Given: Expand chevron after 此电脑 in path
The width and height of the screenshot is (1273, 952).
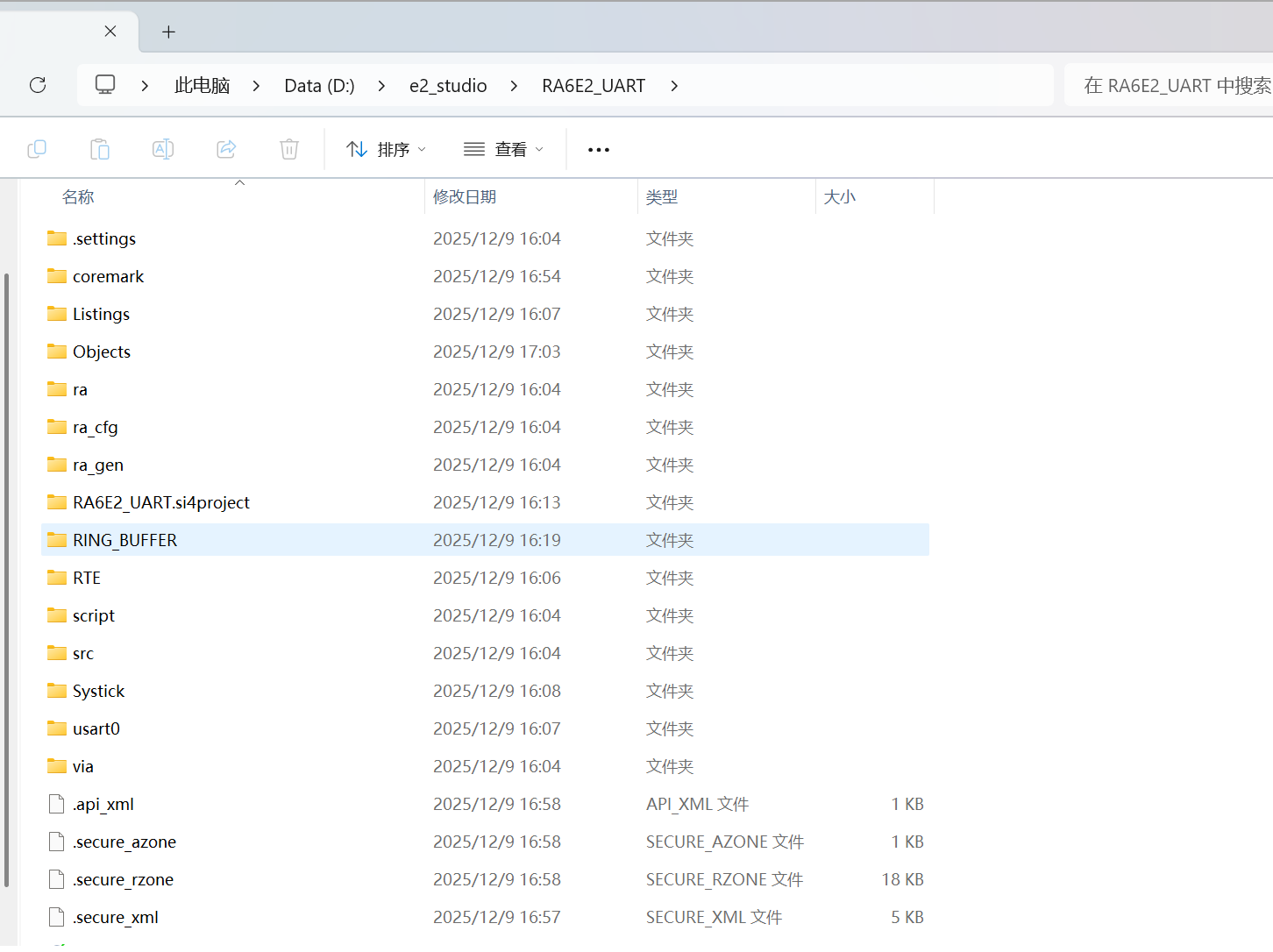Looking at the screenshot, I should point(256,86).
